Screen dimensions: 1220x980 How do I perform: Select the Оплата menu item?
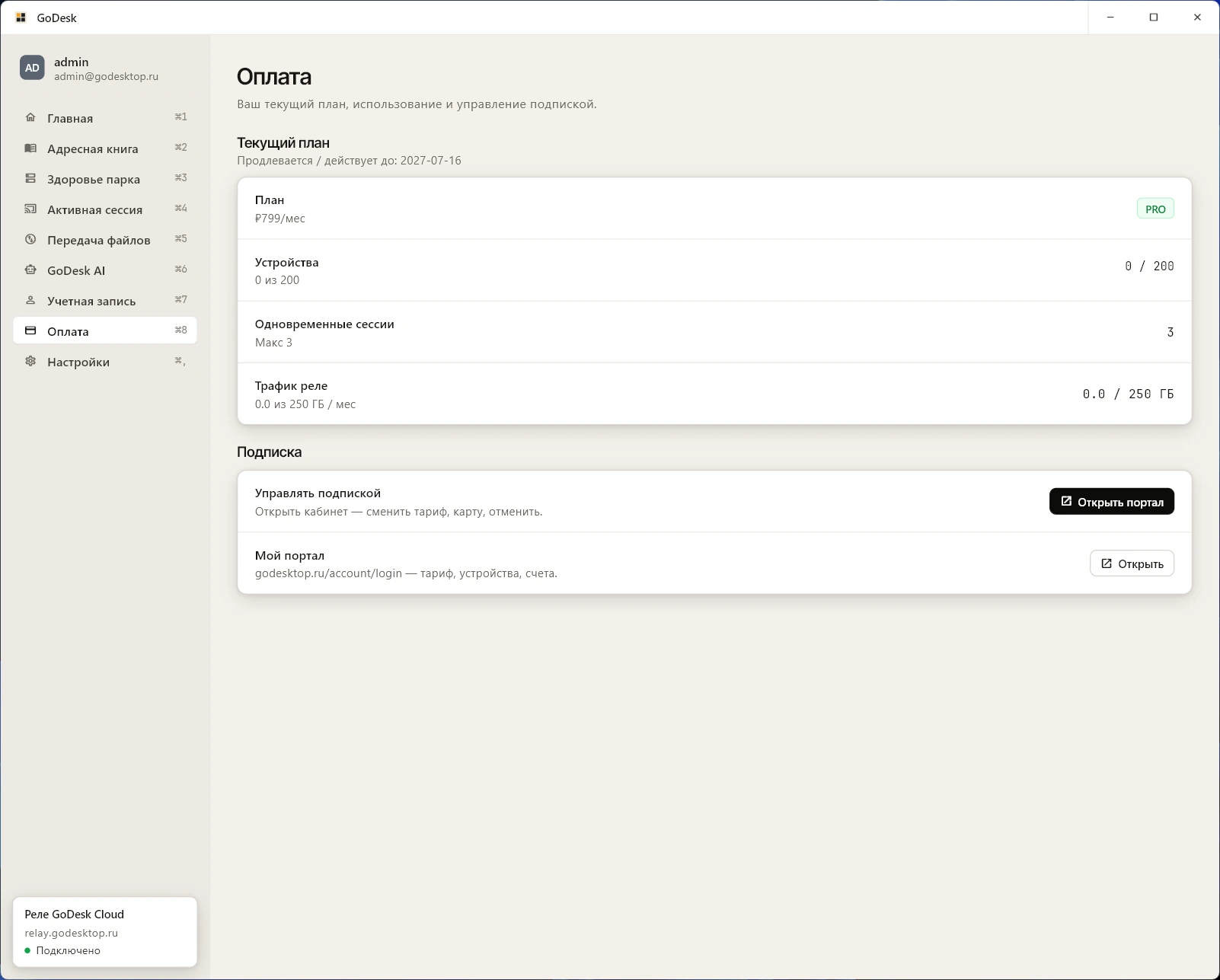(x=105, y=330)
